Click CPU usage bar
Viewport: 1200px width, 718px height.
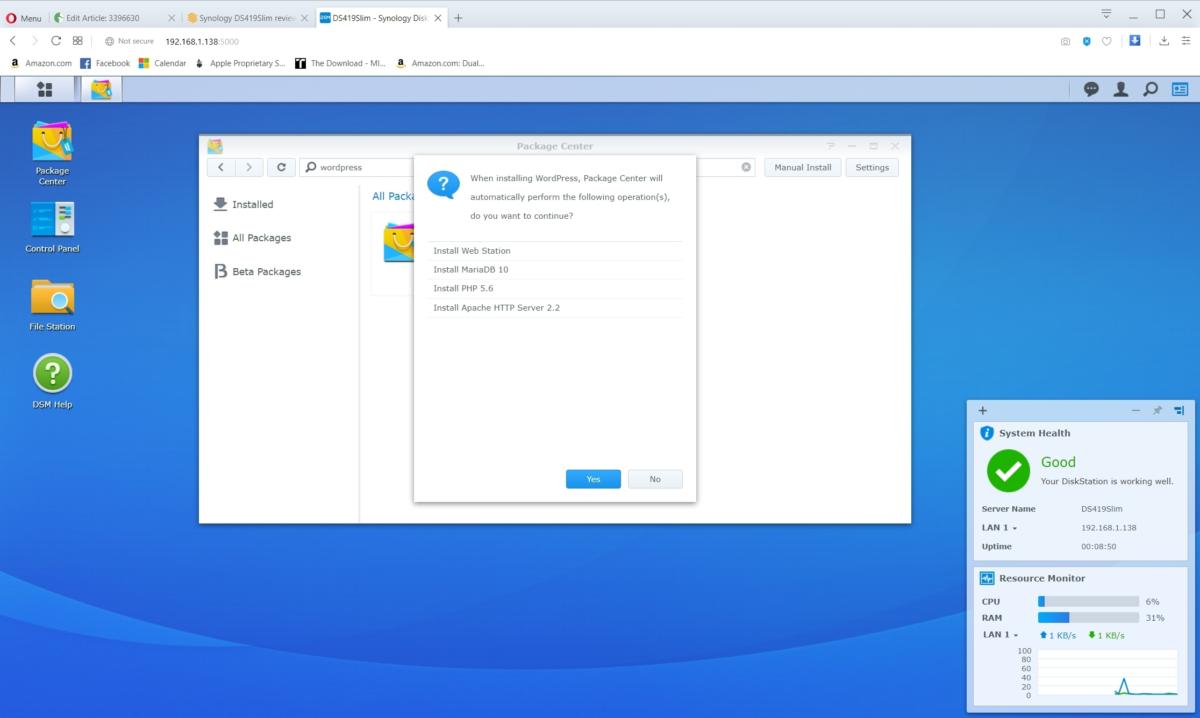[1088, 601]
